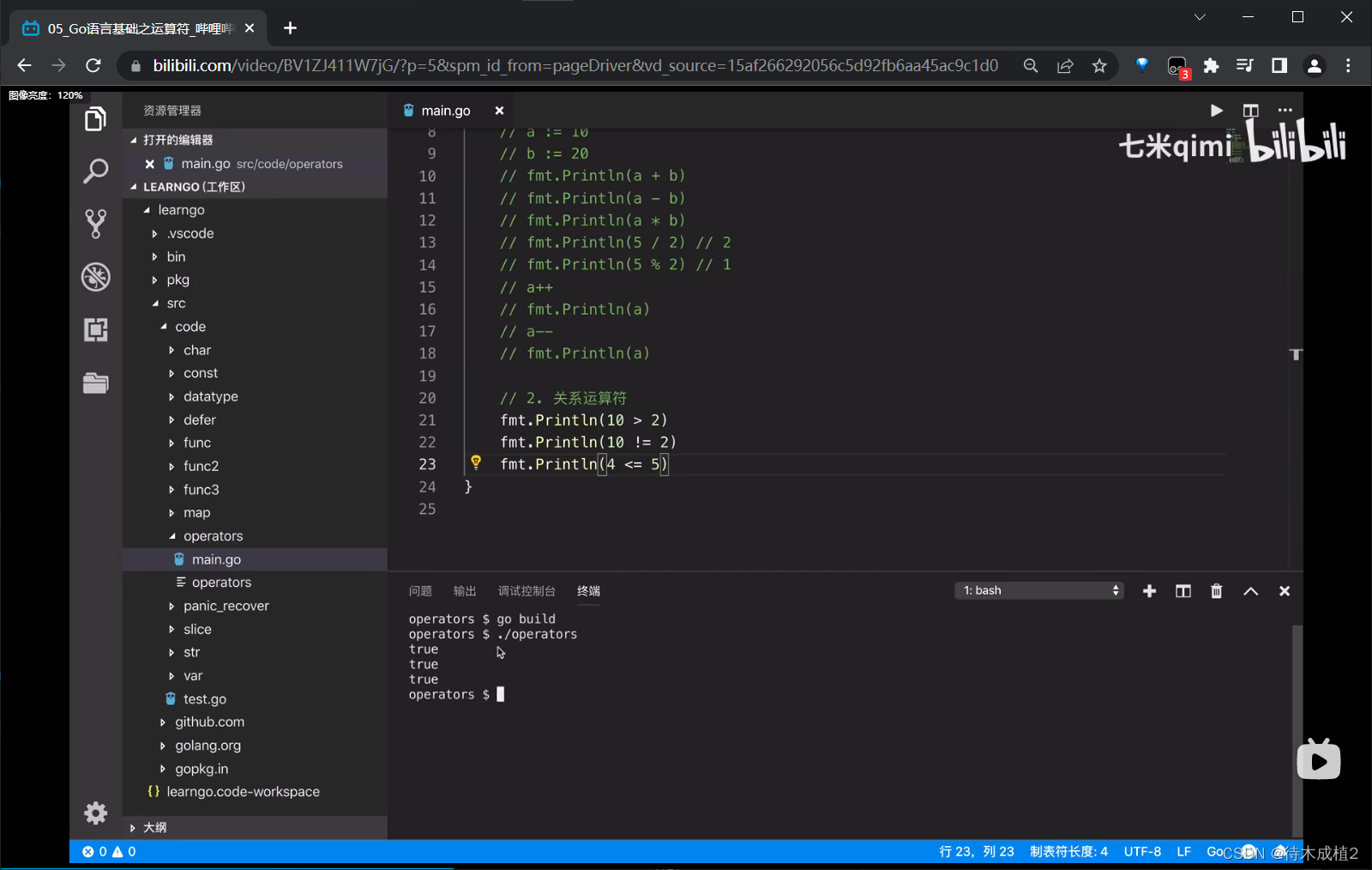Screen dimensions: 1372x870
Task: Collapse the LEARNGO workspace section
Action: tap(255, 187)
